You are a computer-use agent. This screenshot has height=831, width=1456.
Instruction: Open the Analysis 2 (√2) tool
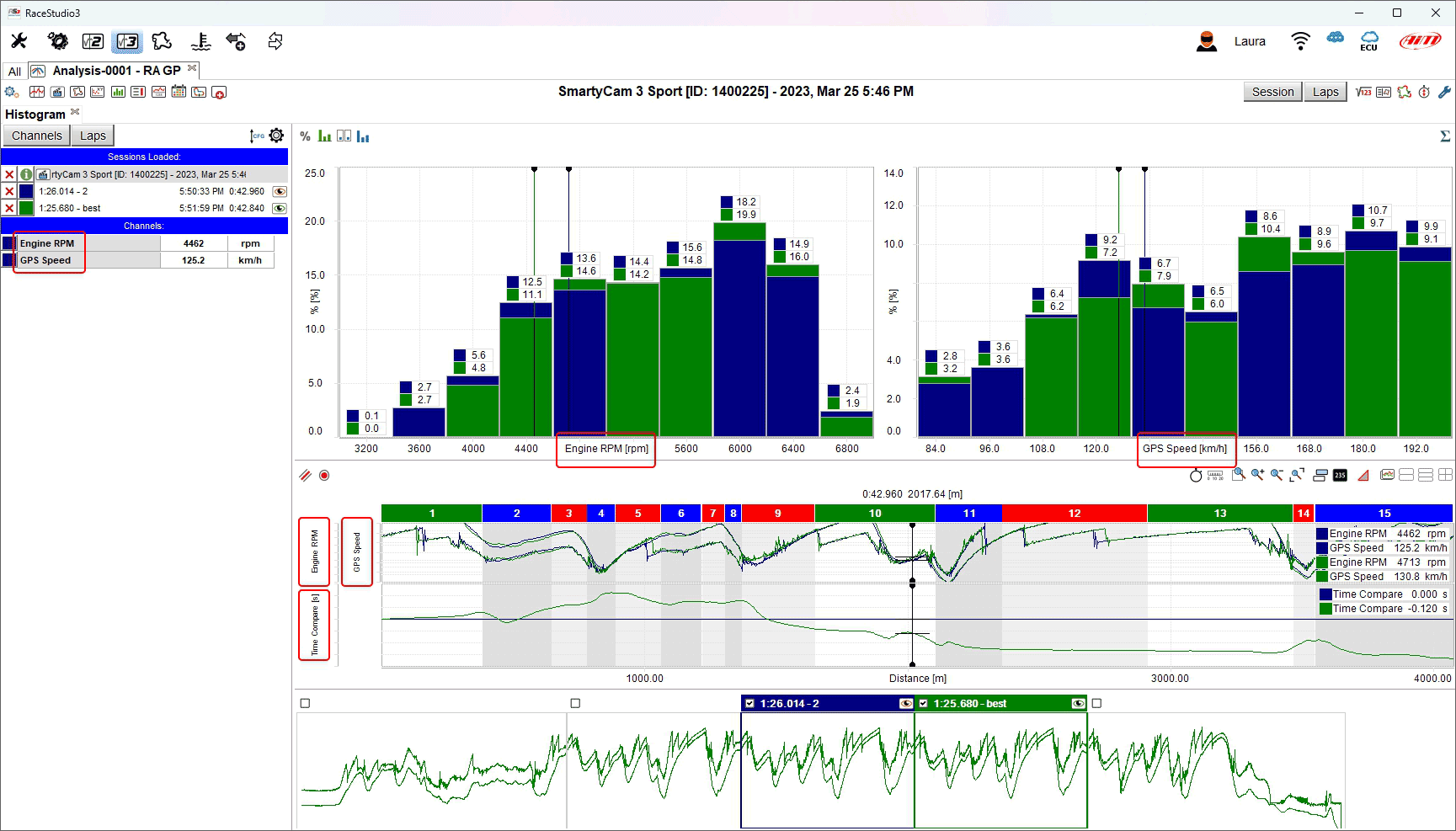(93, 41)
